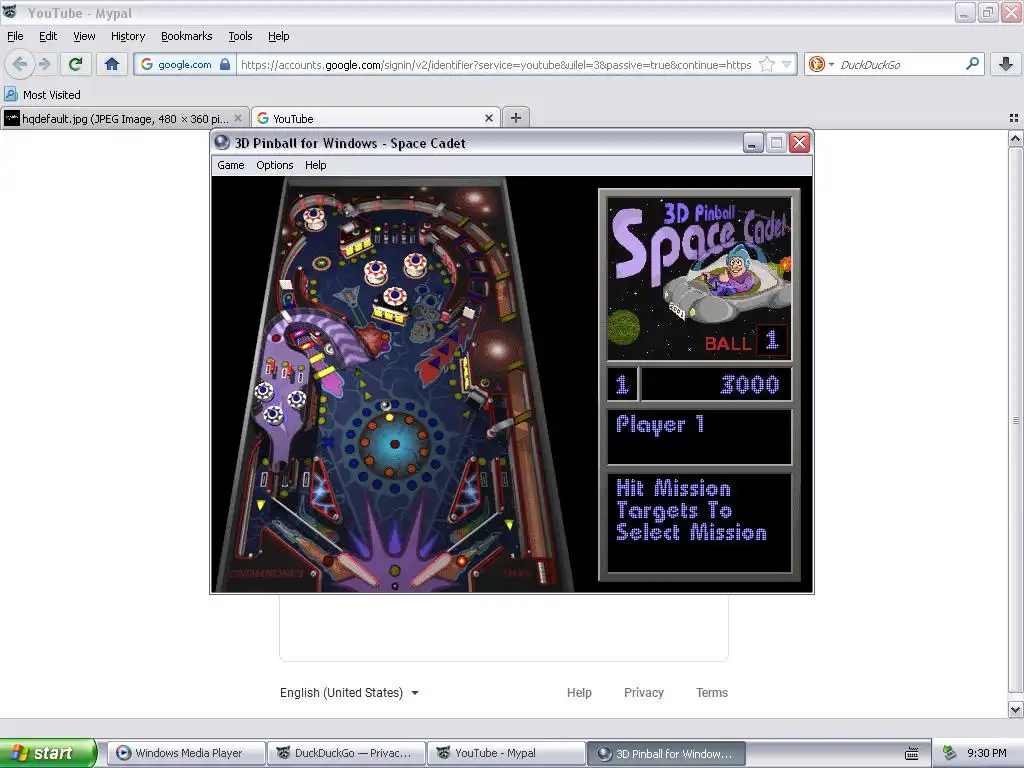Open the Most Visited bookmarks folder
Screen dimensions: 1024x768
click(x=42, y=95)
